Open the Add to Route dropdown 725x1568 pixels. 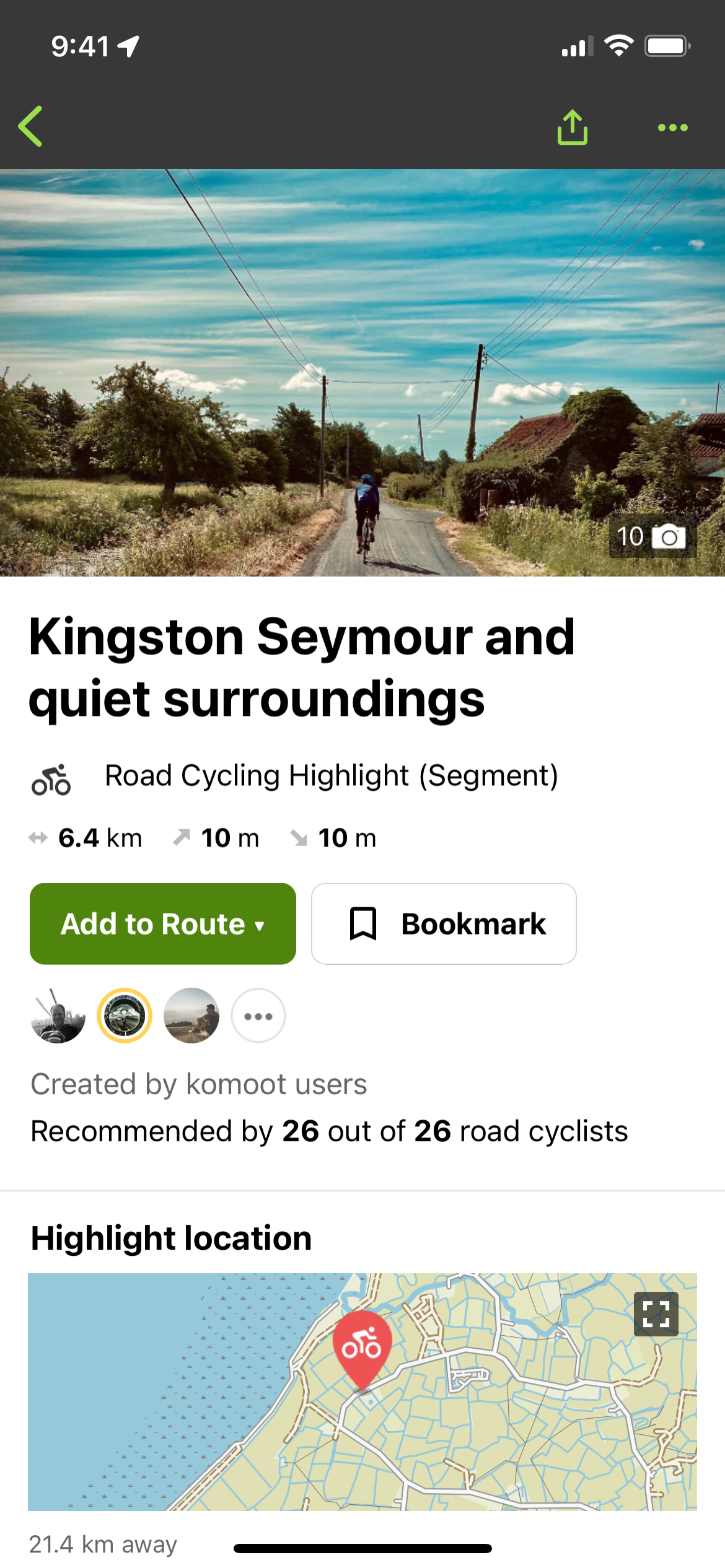click(162, 923)
